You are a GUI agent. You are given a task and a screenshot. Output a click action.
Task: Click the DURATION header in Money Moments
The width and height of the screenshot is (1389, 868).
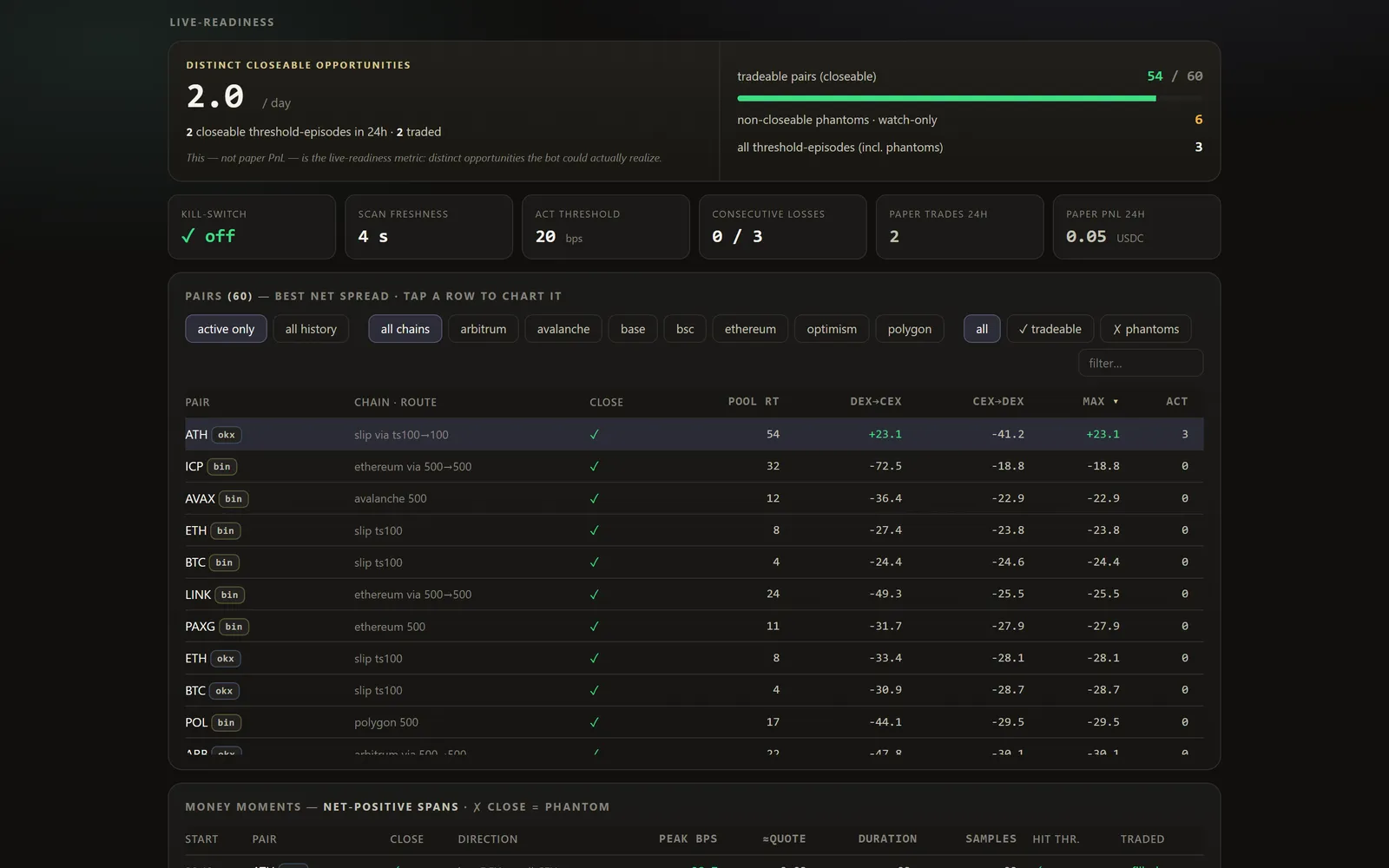click(887, 838)
